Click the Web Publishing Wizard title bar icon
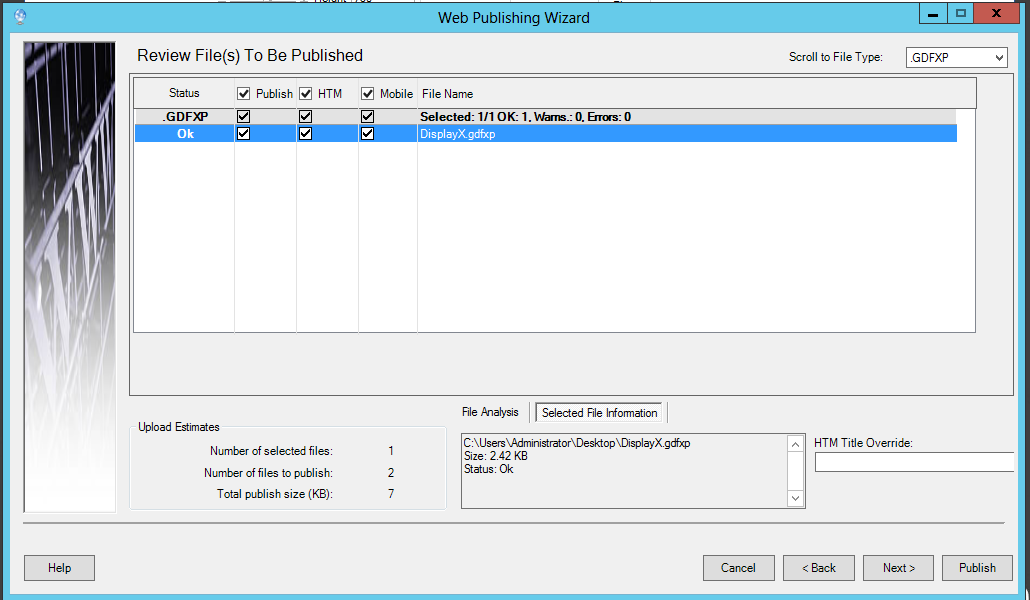1030x600 pixels. click(x=21, y=17)
